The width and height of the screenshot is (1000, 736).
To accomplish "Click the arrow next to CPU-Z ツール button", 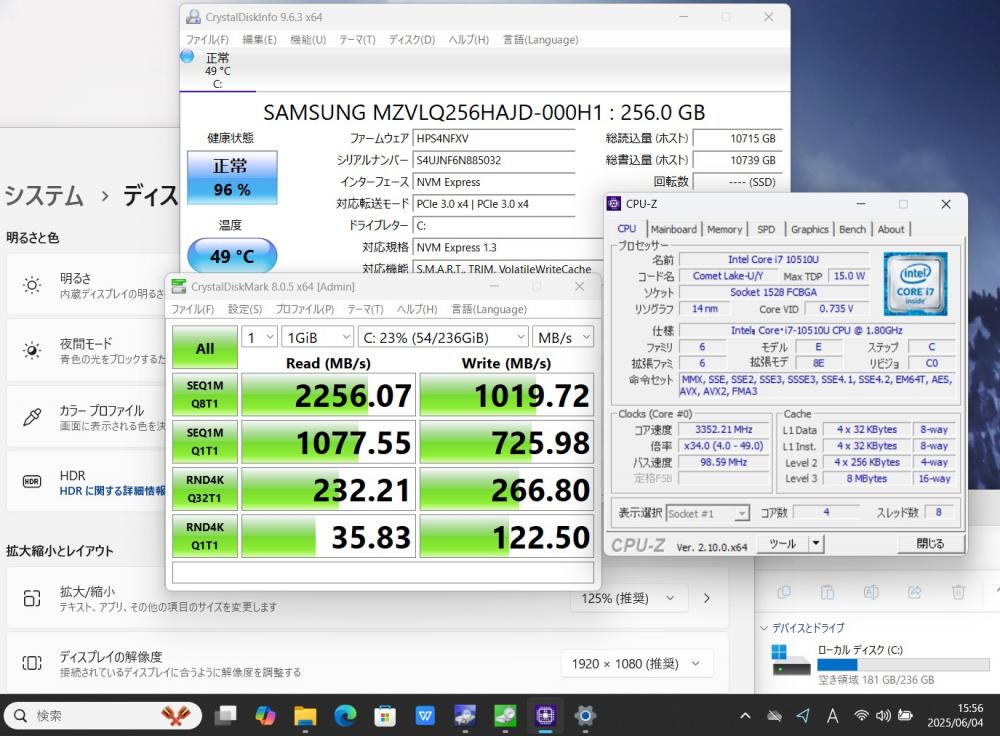I will coord(816,543).
